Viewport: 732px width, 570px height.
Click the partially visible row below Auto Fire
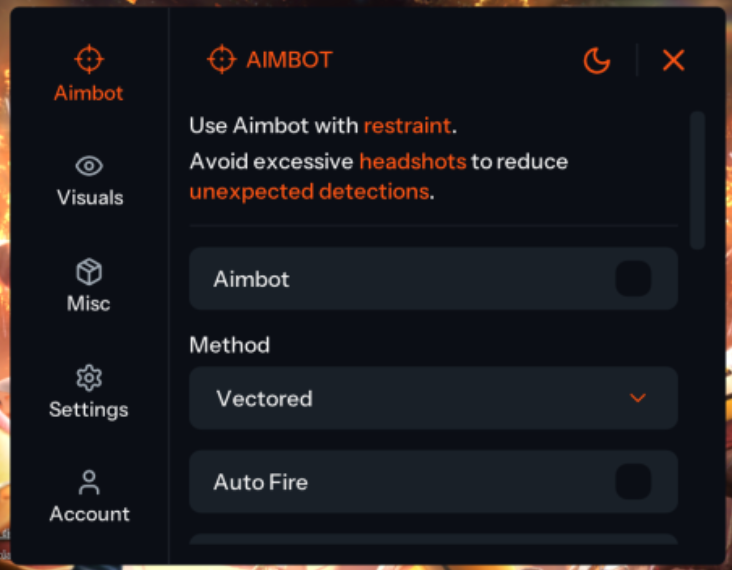pos(433,539)
